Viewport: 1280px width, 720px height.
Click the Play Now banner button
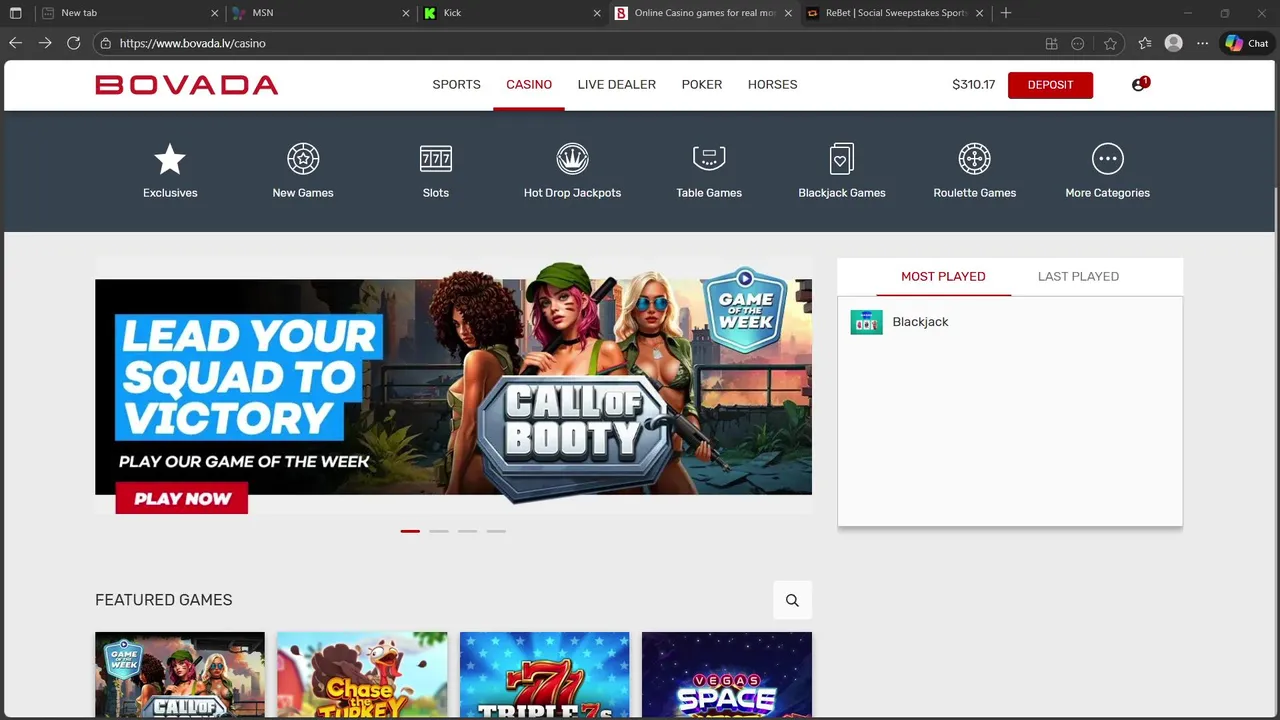click(x=182, y=498)
